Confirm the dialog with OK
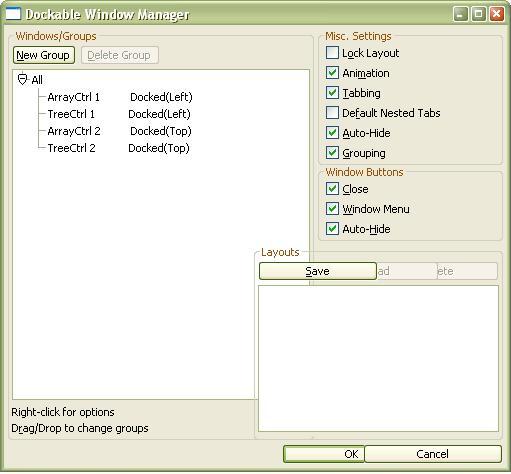The width and height of the screenshot is (511, 474). 324,454
